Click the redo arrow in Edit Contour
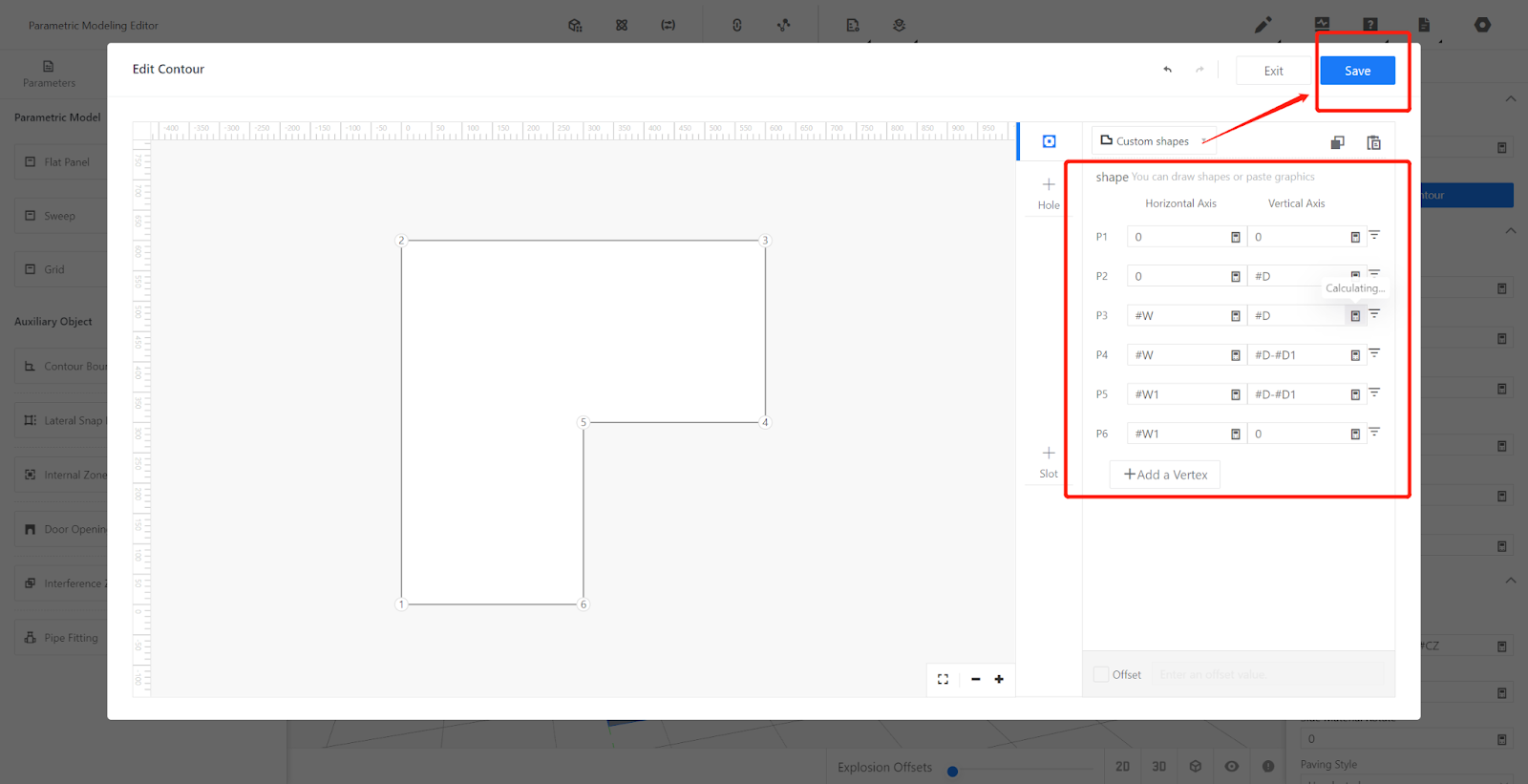 coord(1199,70)
